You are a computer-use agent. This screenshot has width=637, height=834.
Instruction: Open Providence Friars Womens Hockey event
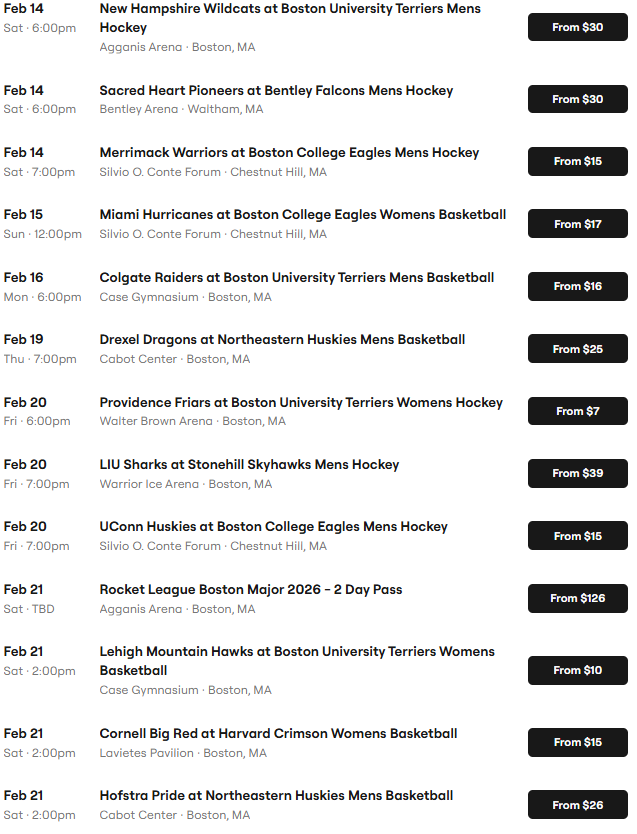301,403
